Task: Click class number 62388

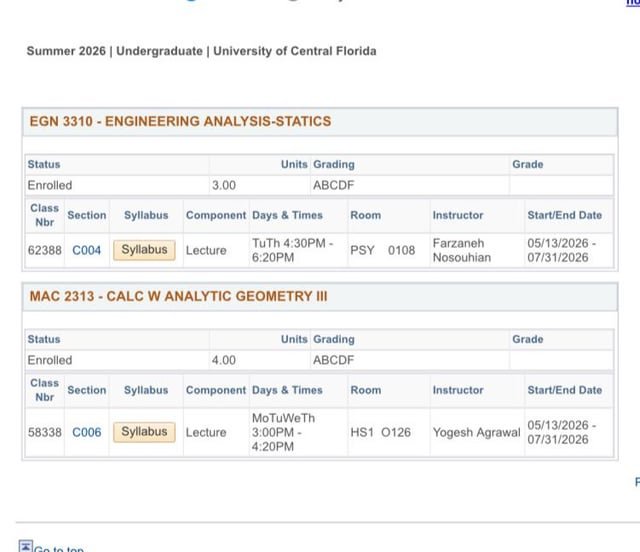Action: 44,250
